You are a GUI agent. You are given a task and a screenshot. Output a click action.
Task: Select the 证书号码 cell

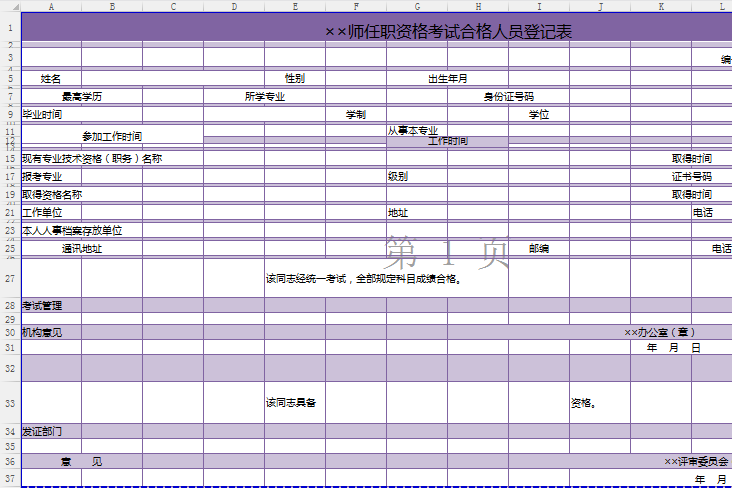691,176
